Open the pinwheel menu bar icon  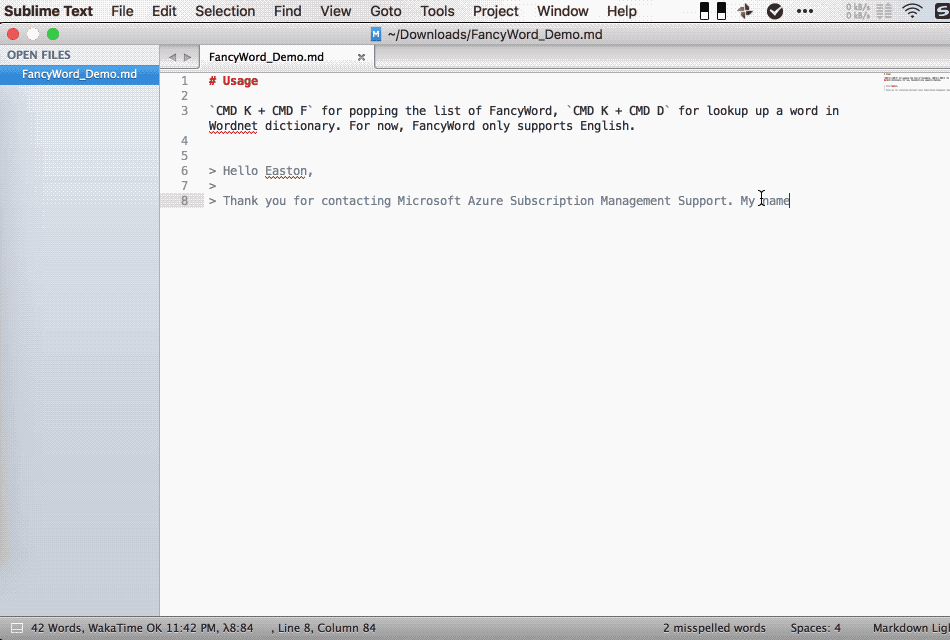[745, 10]
